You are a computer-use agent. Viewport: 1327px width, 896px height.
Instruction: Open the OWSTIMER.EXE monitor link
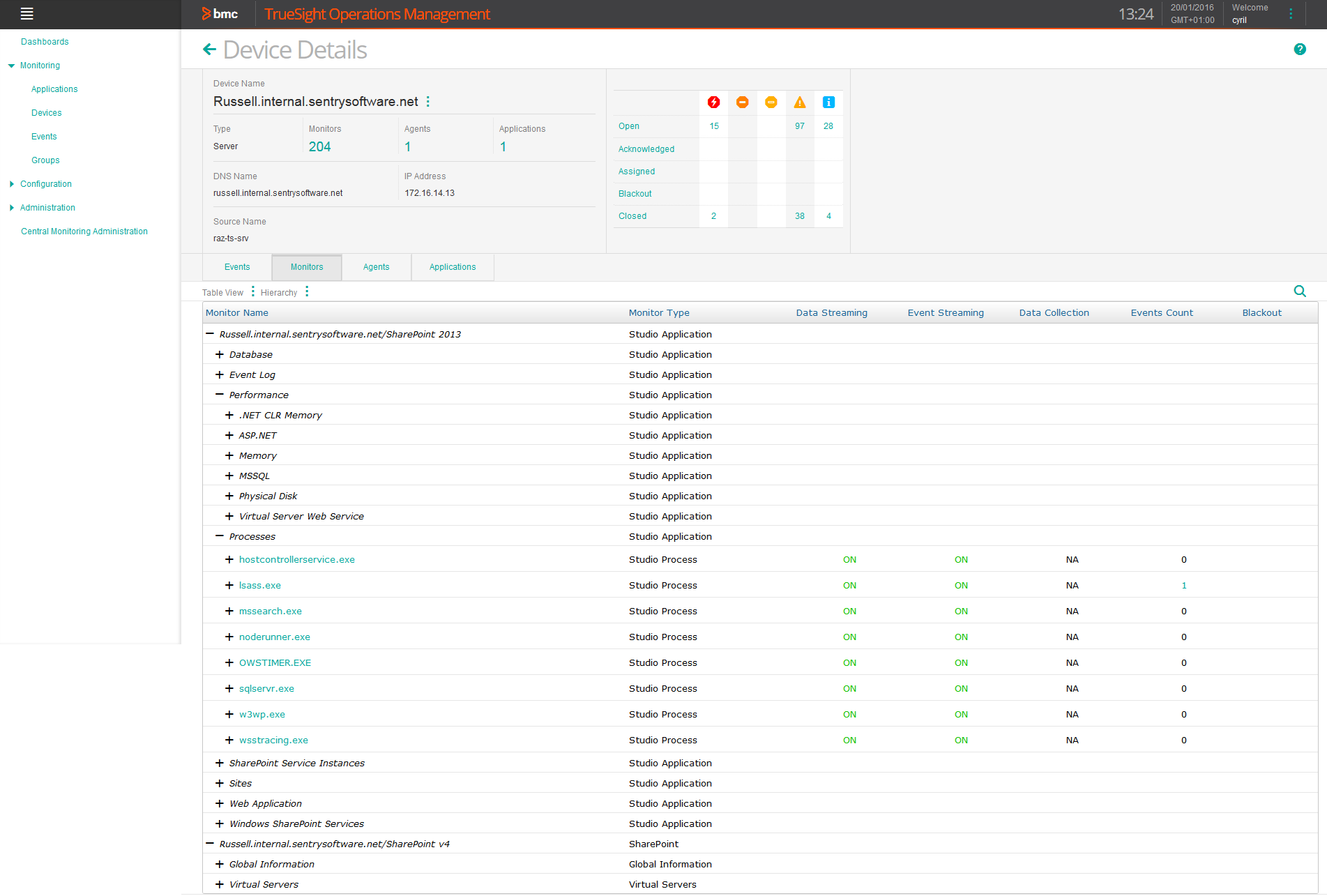(x=275, y=662)
